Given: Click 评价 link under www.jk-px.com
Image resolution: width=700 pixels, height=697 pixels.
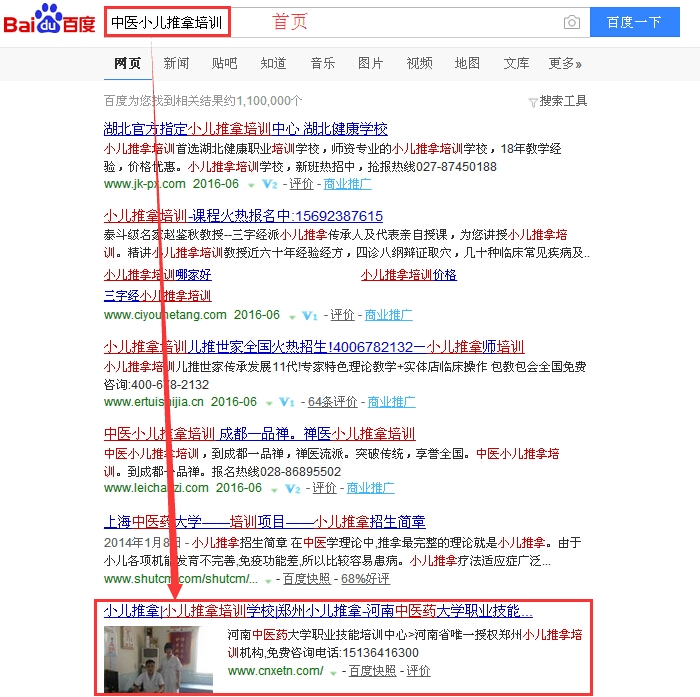Looking at the screenshot, I should [x=301, y=184].
